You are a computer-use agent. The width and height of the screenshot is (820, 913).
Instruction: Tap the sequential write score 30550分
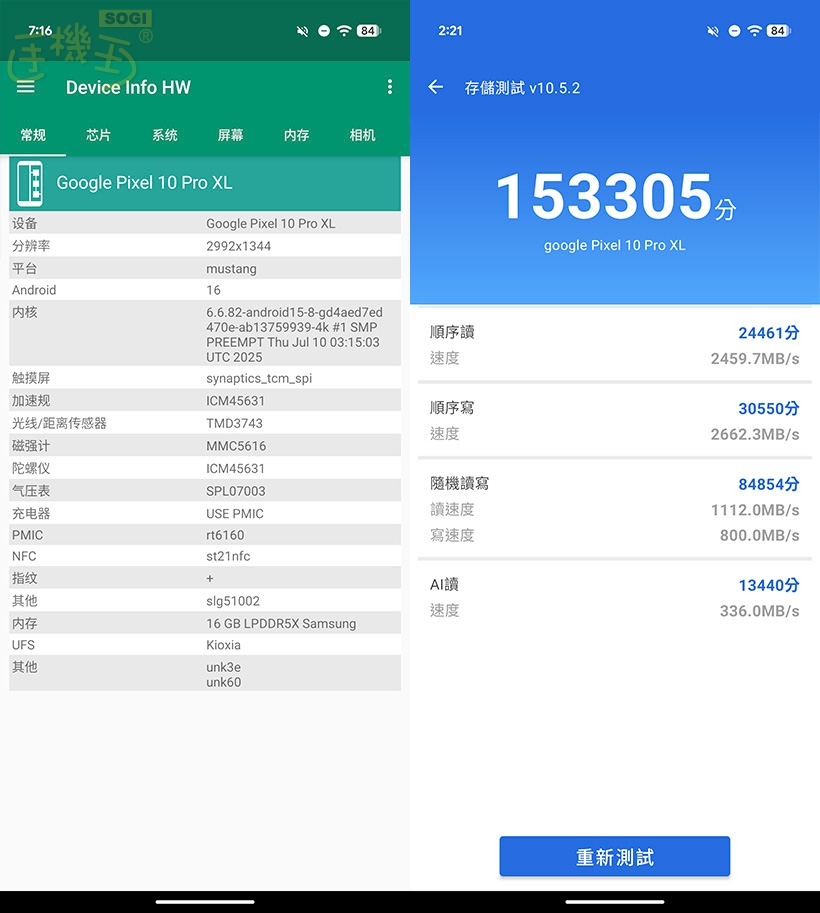(769, 409)
